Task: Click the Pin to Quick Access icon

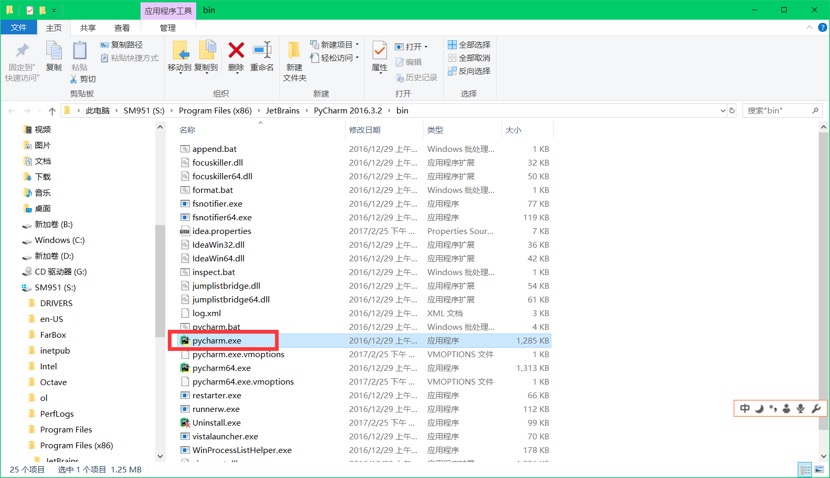Action: tap(22, 51)
